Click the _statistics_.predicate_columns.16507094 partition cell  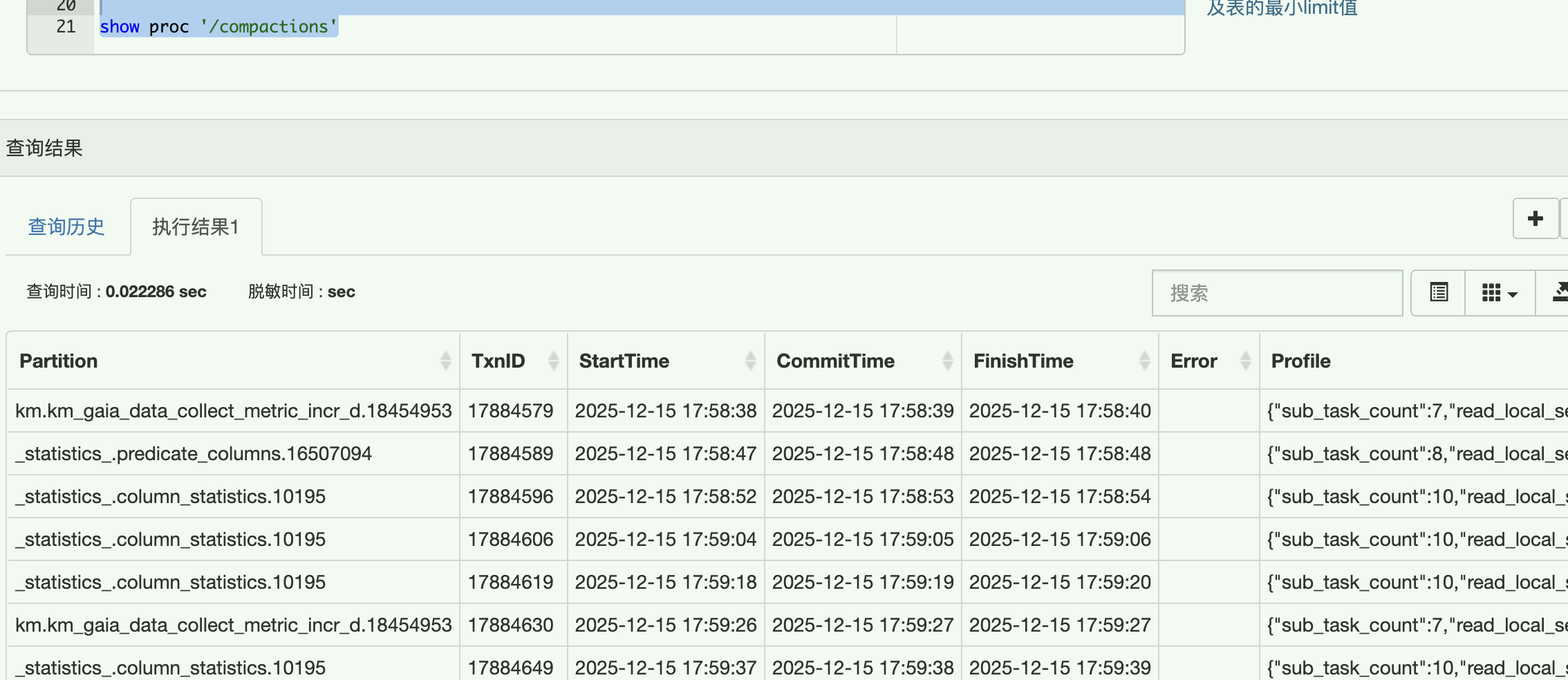click(x=194, y=454)
